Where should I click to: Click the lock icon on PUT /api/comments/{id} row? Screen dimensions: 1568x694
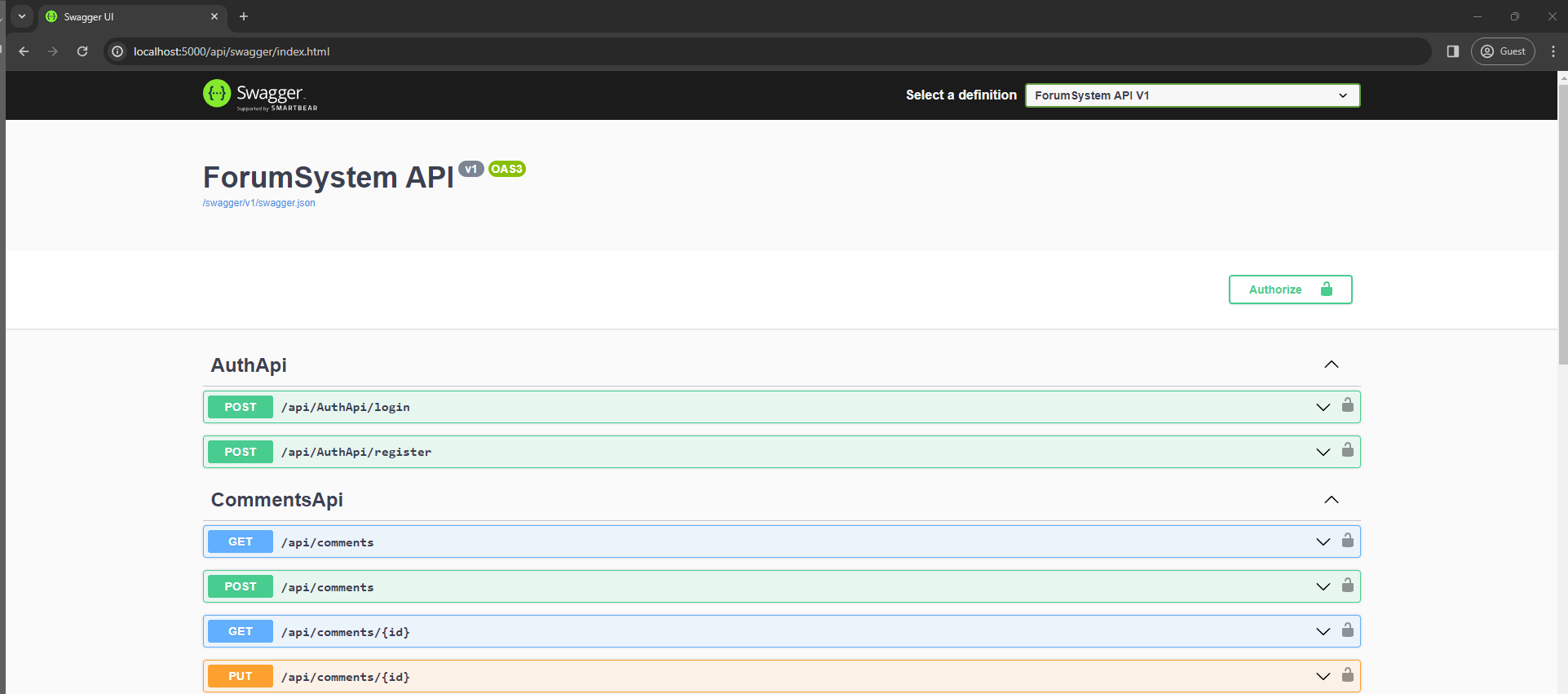click(x=1348, y=674)
